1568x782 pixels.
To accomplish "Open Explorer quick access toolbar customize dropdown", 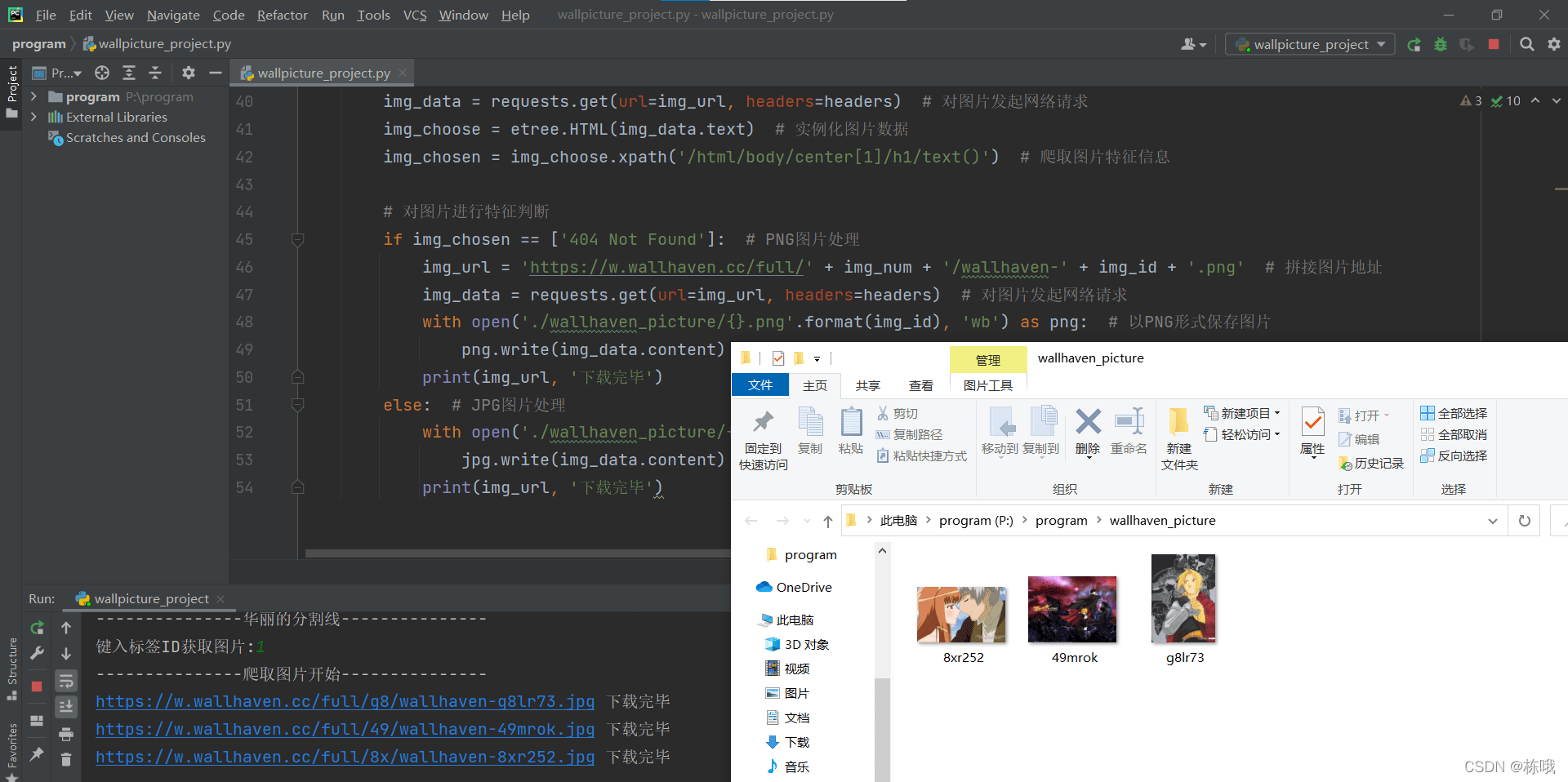I will tap(817, 358).
